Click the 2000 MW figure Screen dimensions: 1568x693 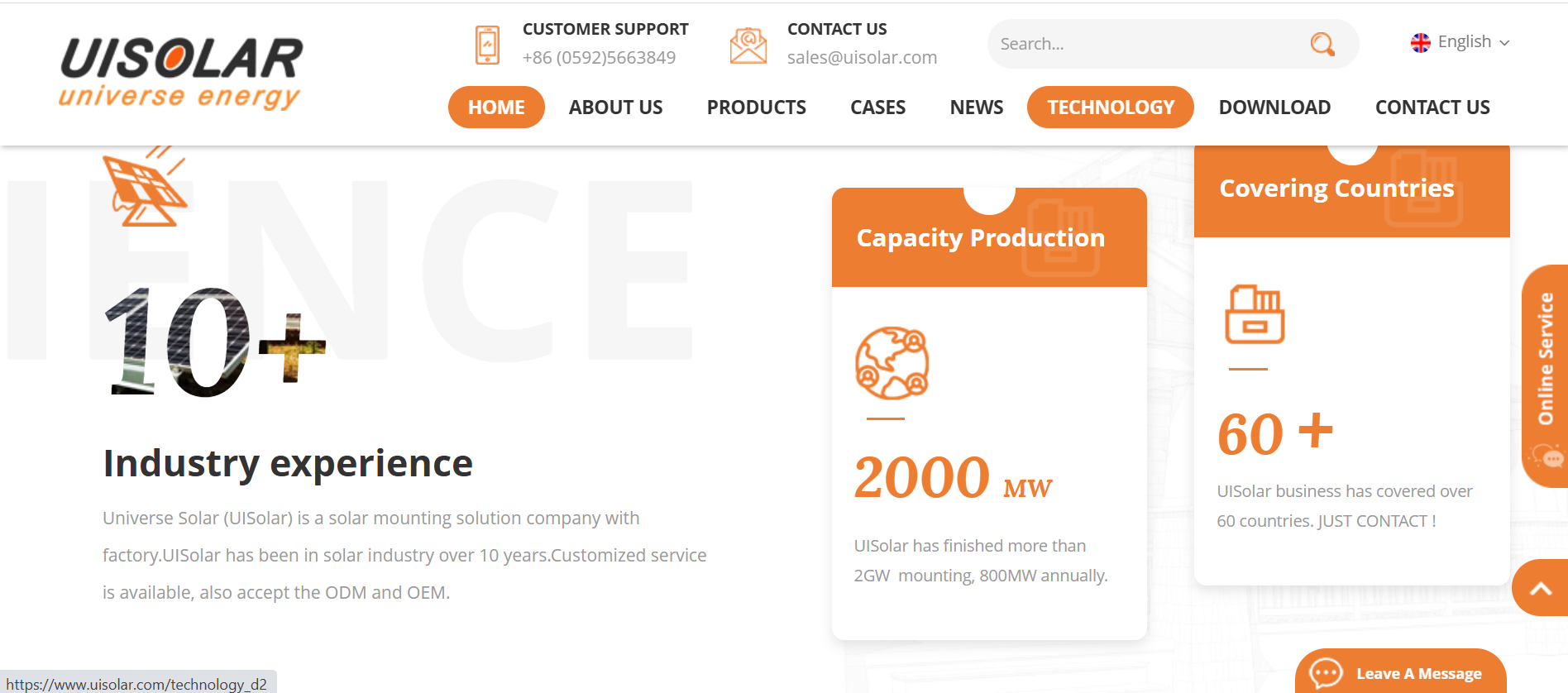[953, 478]
